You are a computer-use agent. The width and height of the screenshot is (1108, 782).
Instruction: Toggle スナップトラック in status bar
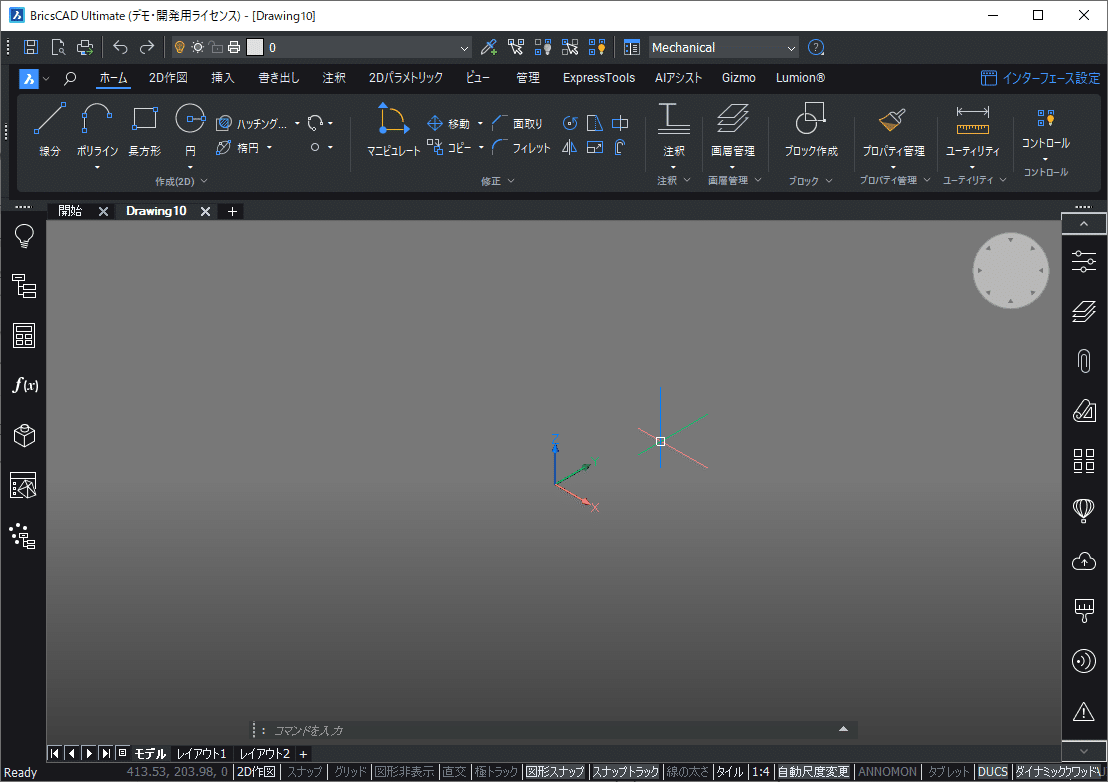625,772
